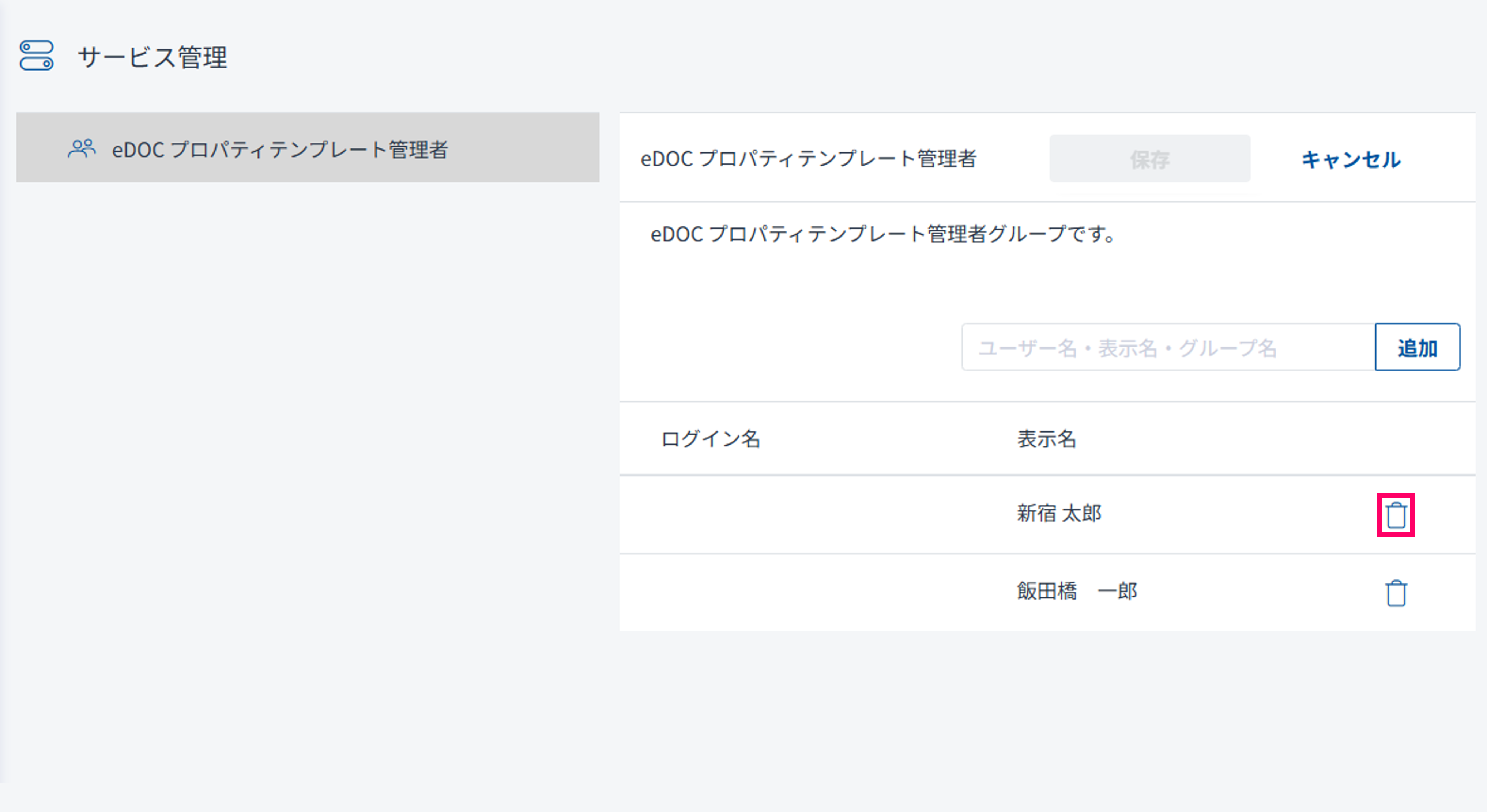
Task: Select the eDOC プロパティテンプレート管理者 sidebar item
Action: [x=279, y=150]
